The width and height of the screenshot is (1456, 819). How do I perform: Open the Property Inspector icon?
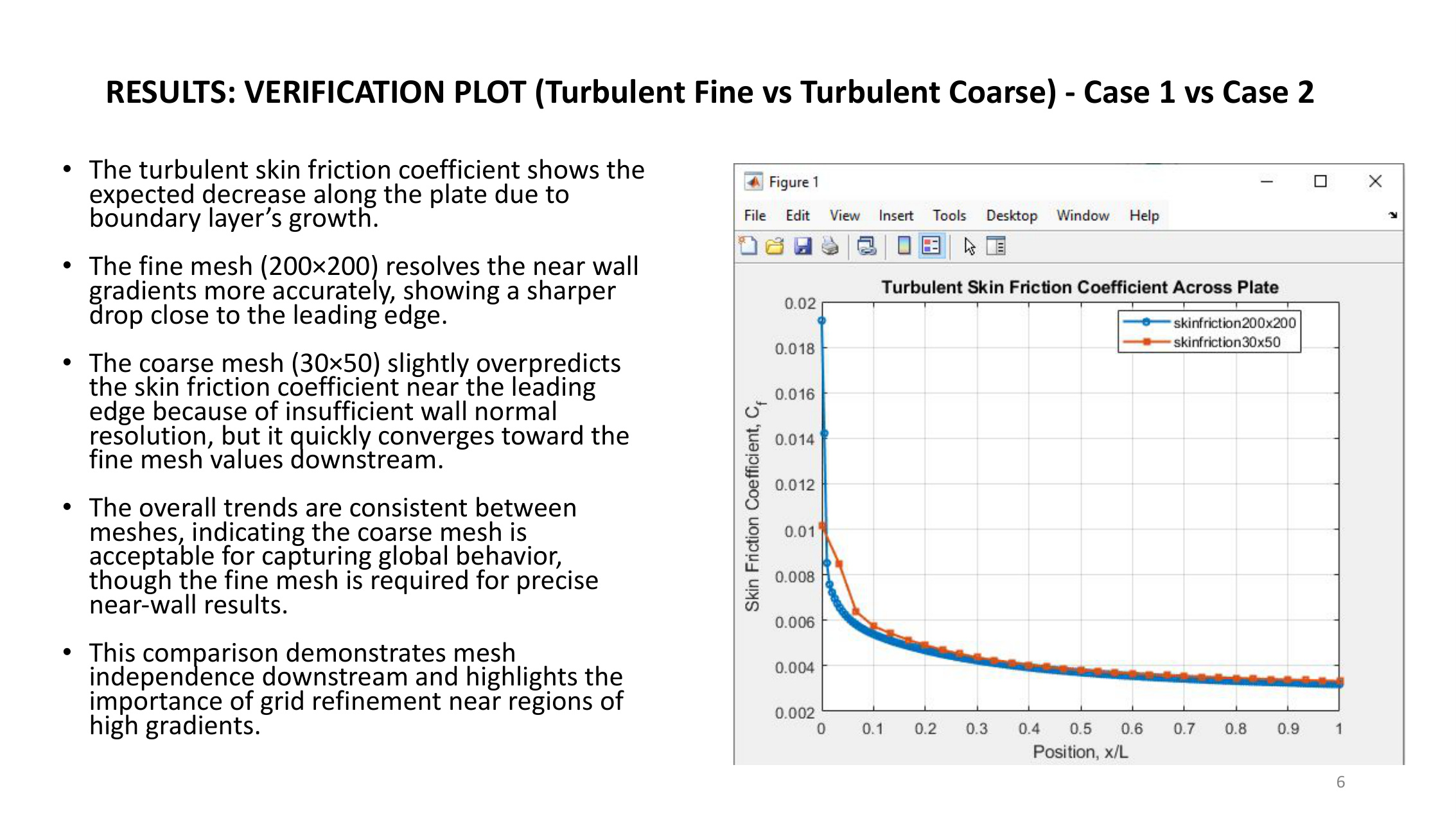coord(996,246)
